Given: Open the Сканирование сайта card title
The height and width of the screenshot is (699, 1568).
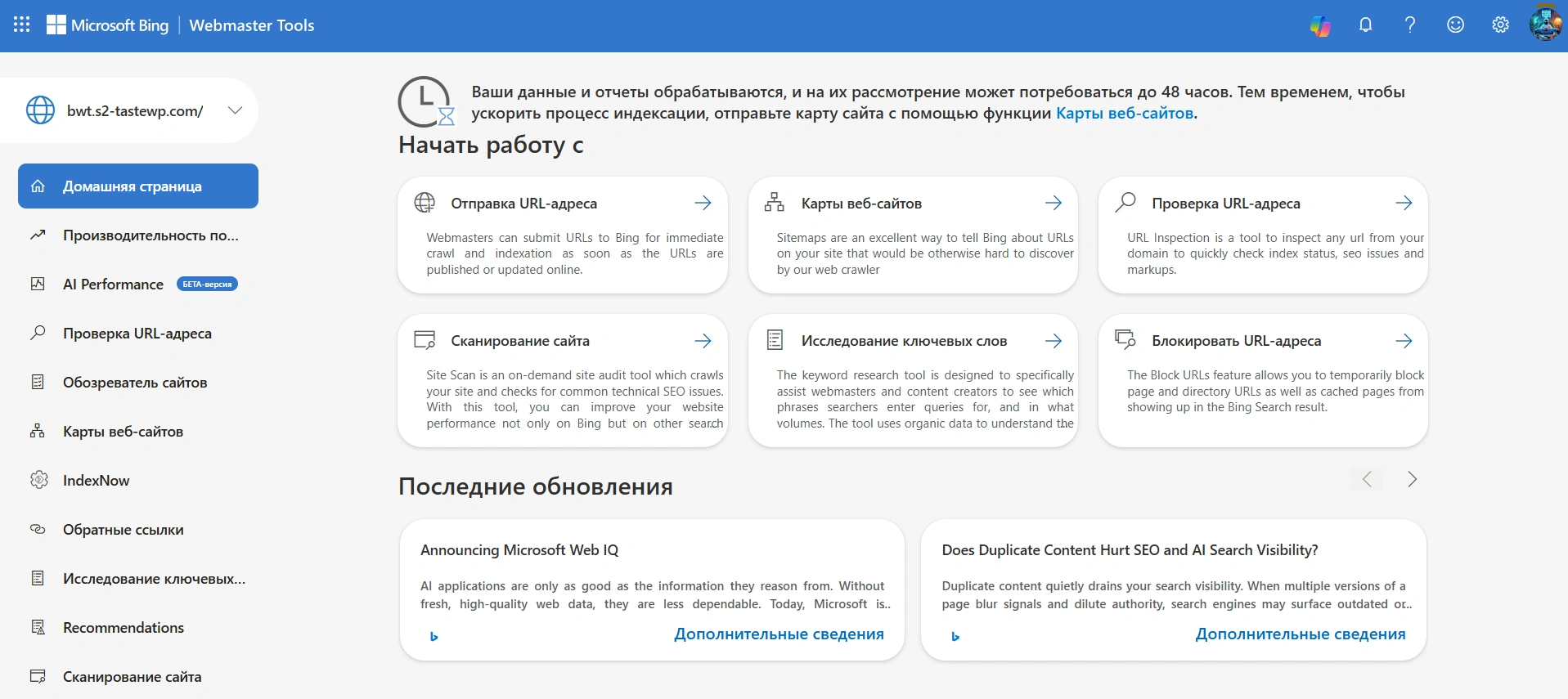Looking at the screenshot, I should coord(520,341).
